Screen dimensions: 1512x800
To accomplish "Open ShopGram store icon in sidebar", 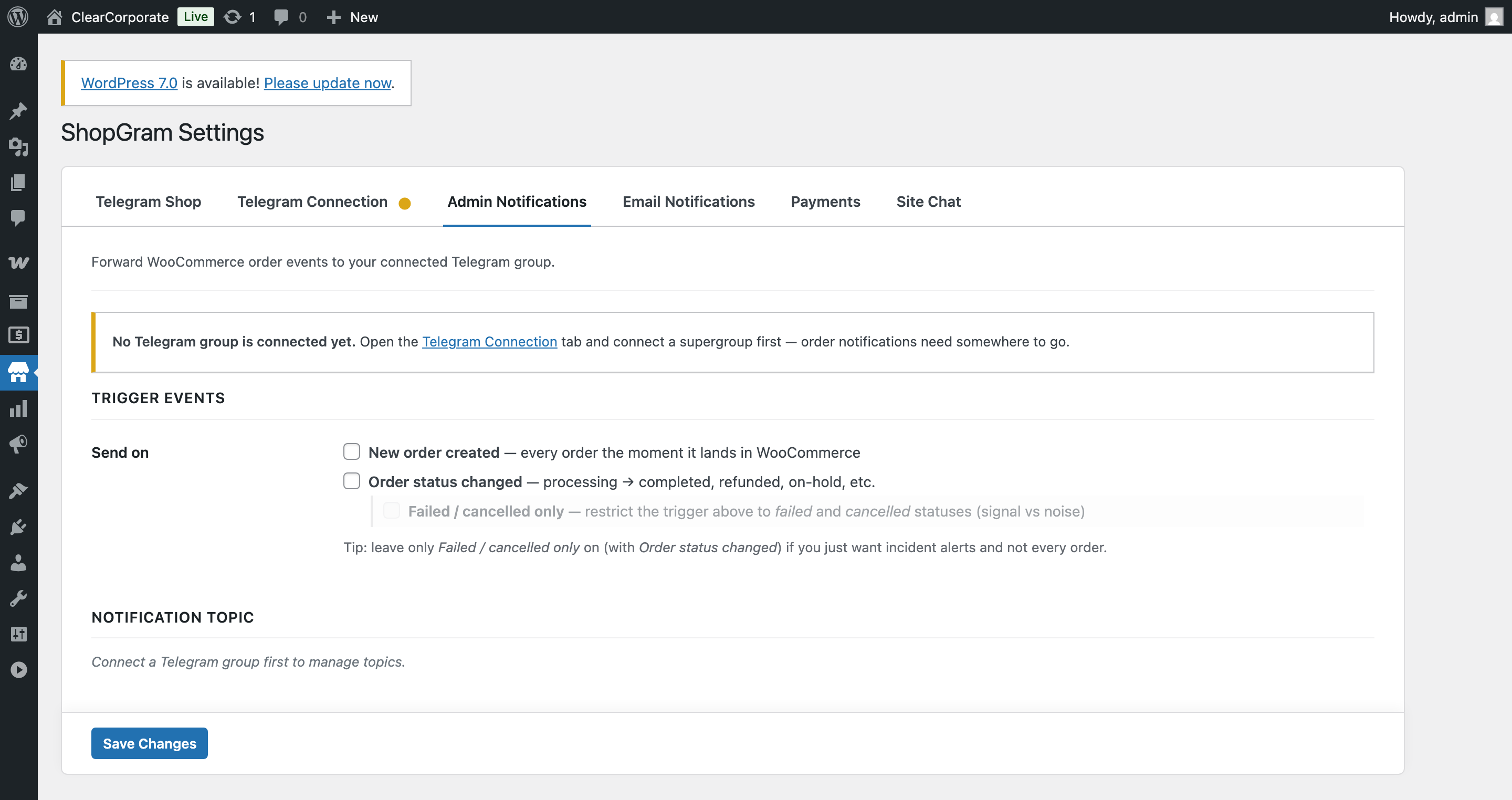I will tap(19, 372).
